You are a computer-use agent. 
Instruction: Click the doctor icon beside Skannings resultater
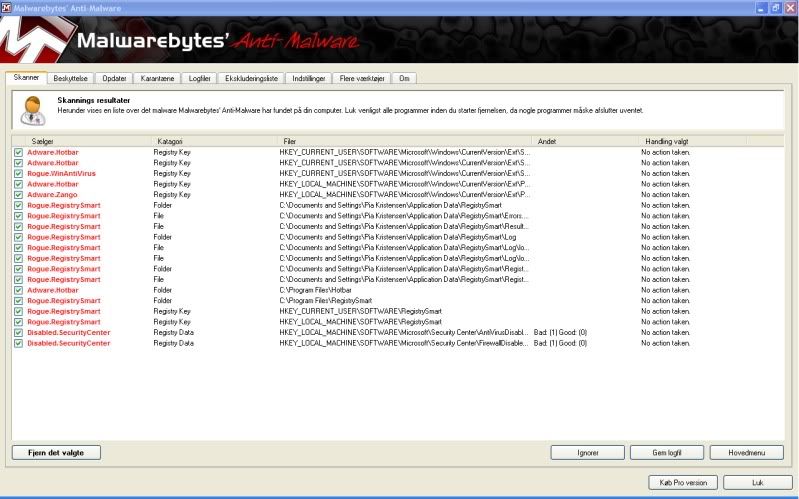(x=33, y=111)
